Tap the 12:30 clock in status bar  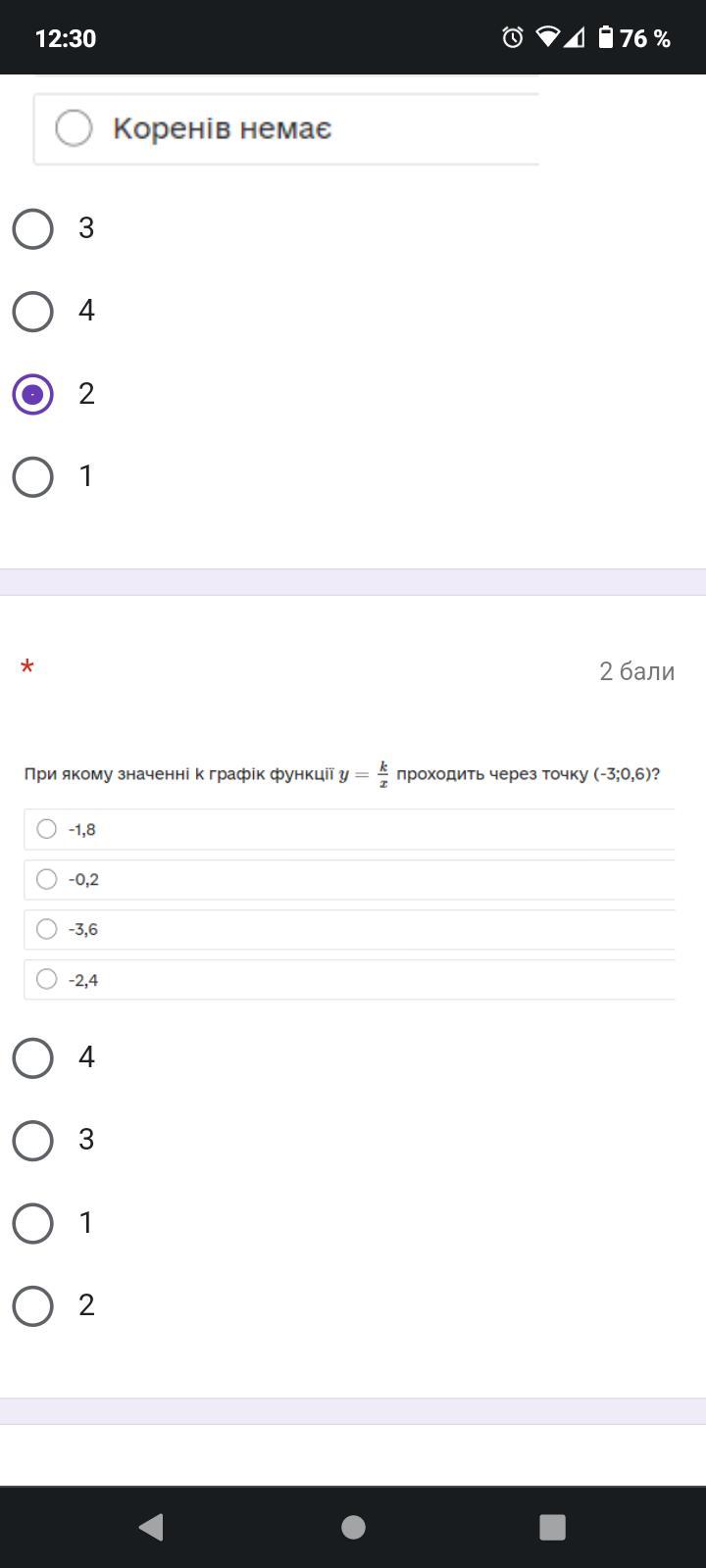tap(66, 38)
